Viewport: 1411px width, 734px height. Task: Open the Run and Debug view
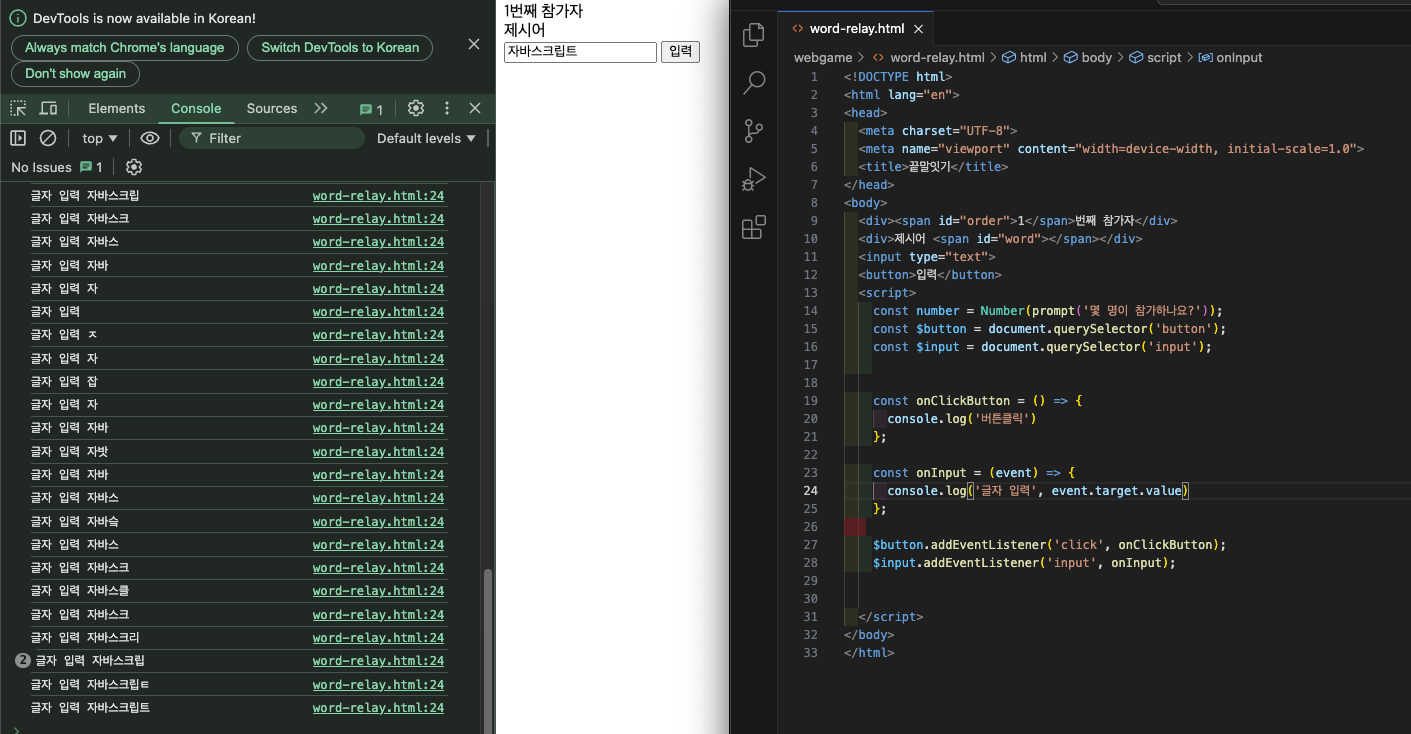click(x=754, y=178)
